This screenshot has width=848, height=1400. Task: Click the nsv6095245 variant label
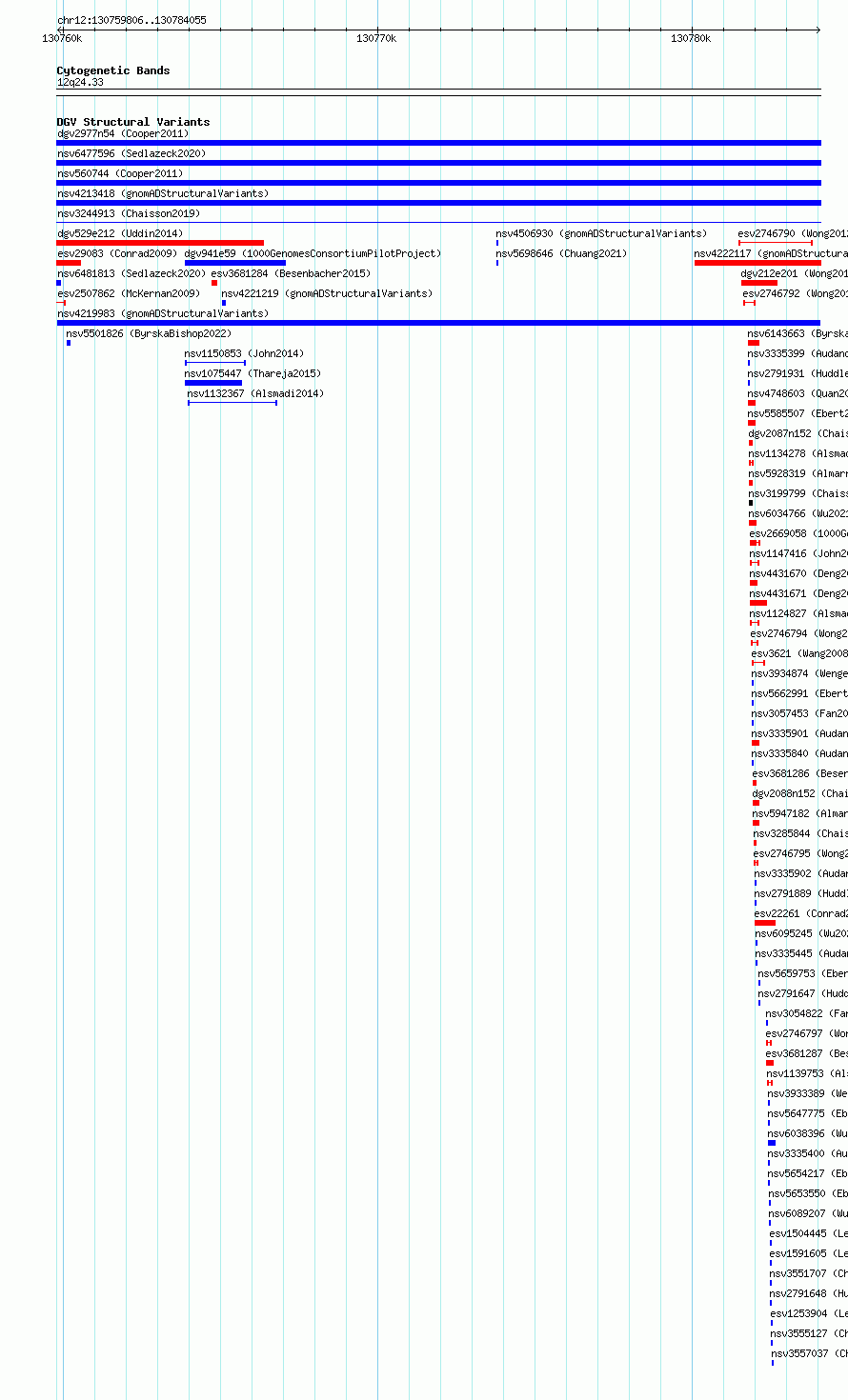click(x=801, y=933)
